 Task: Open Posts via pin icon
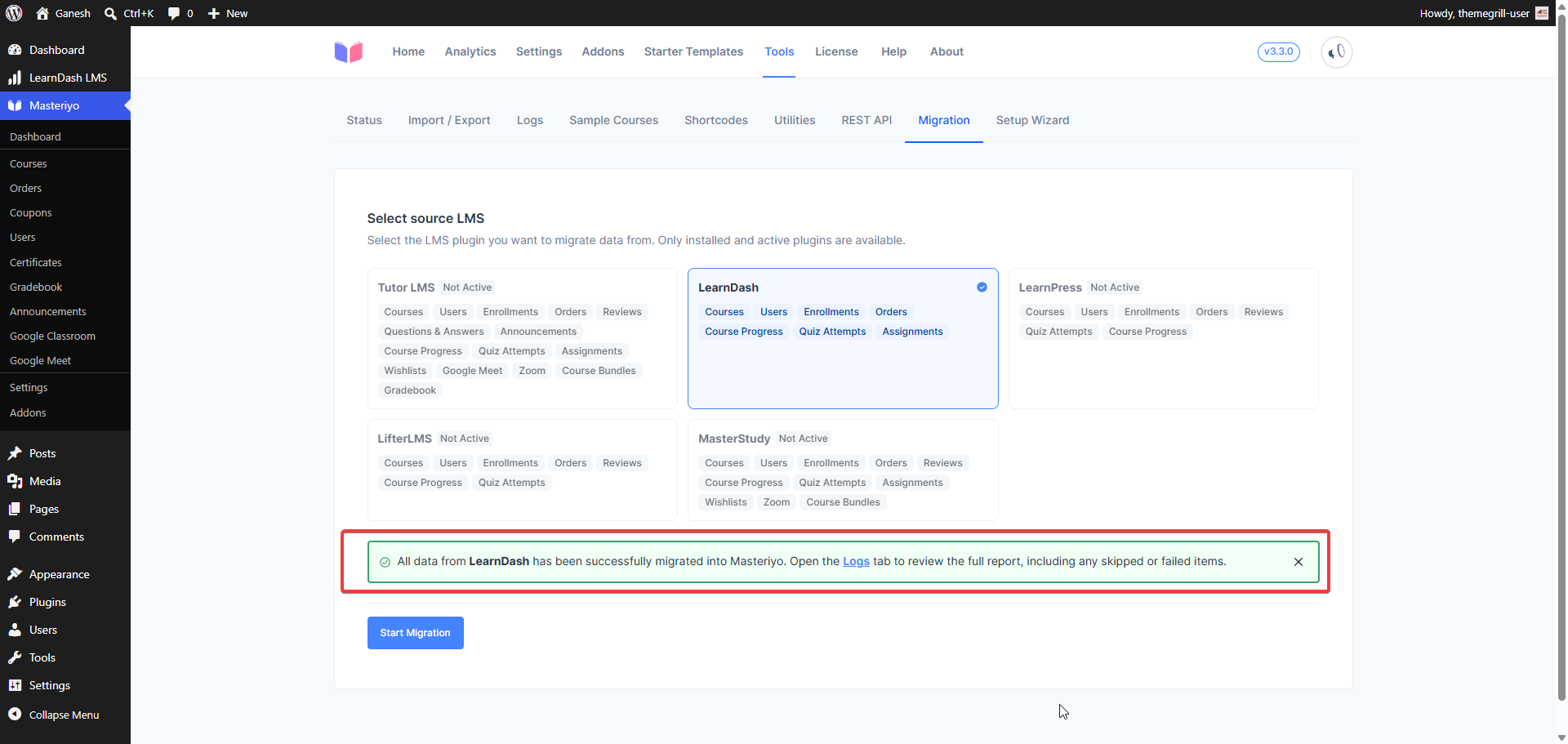coord(15,453)
